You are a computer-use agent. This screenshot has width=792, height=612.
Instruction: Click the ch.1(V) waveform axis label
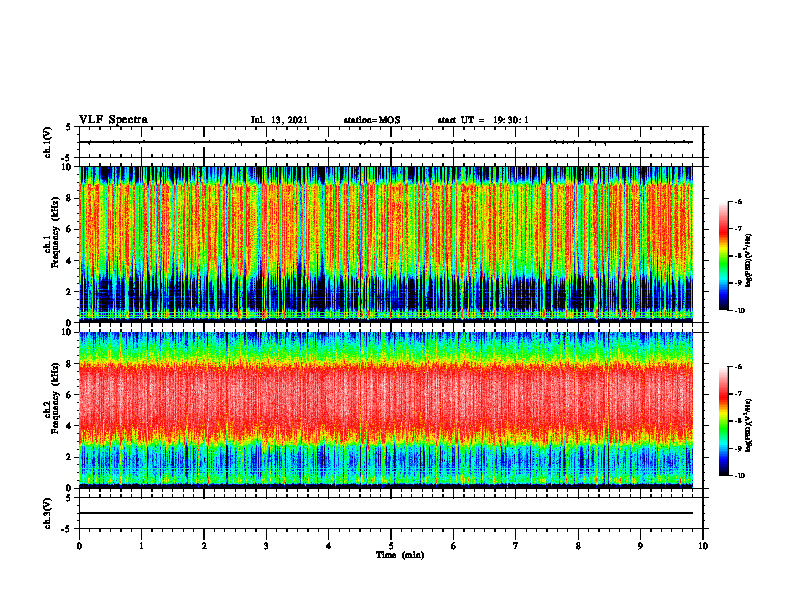tap(48, 142)
